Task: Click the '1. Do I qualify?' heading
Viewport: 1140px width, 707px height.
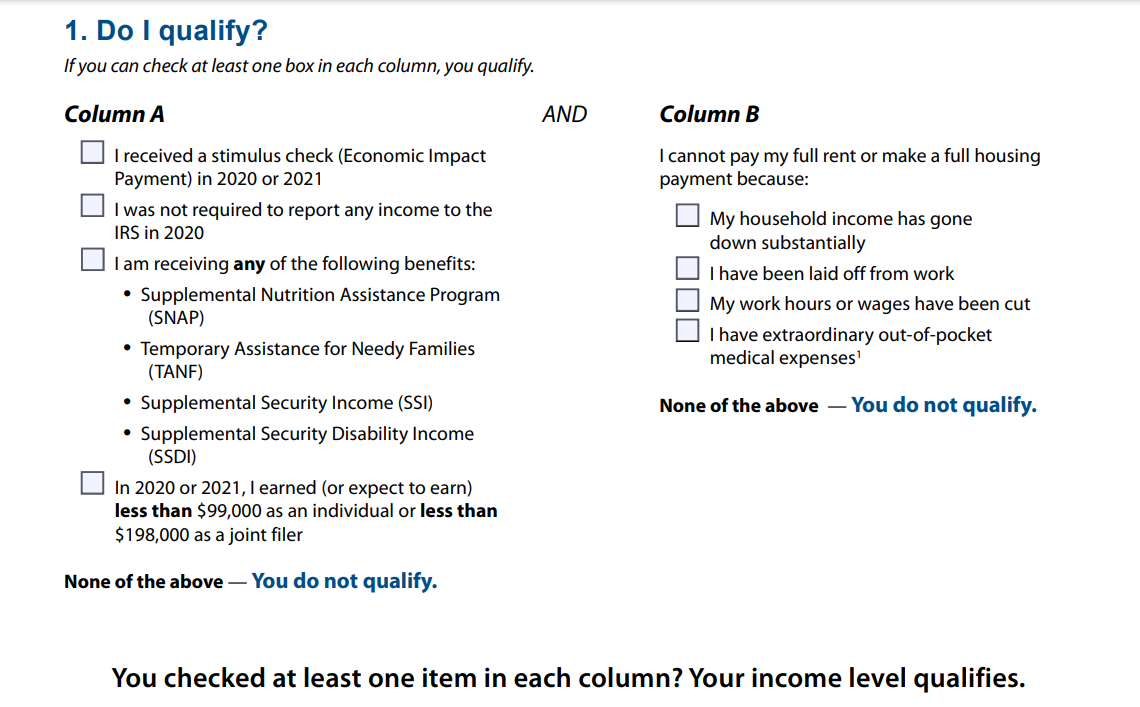Action: pyautogui.click(x=166, y=31)
